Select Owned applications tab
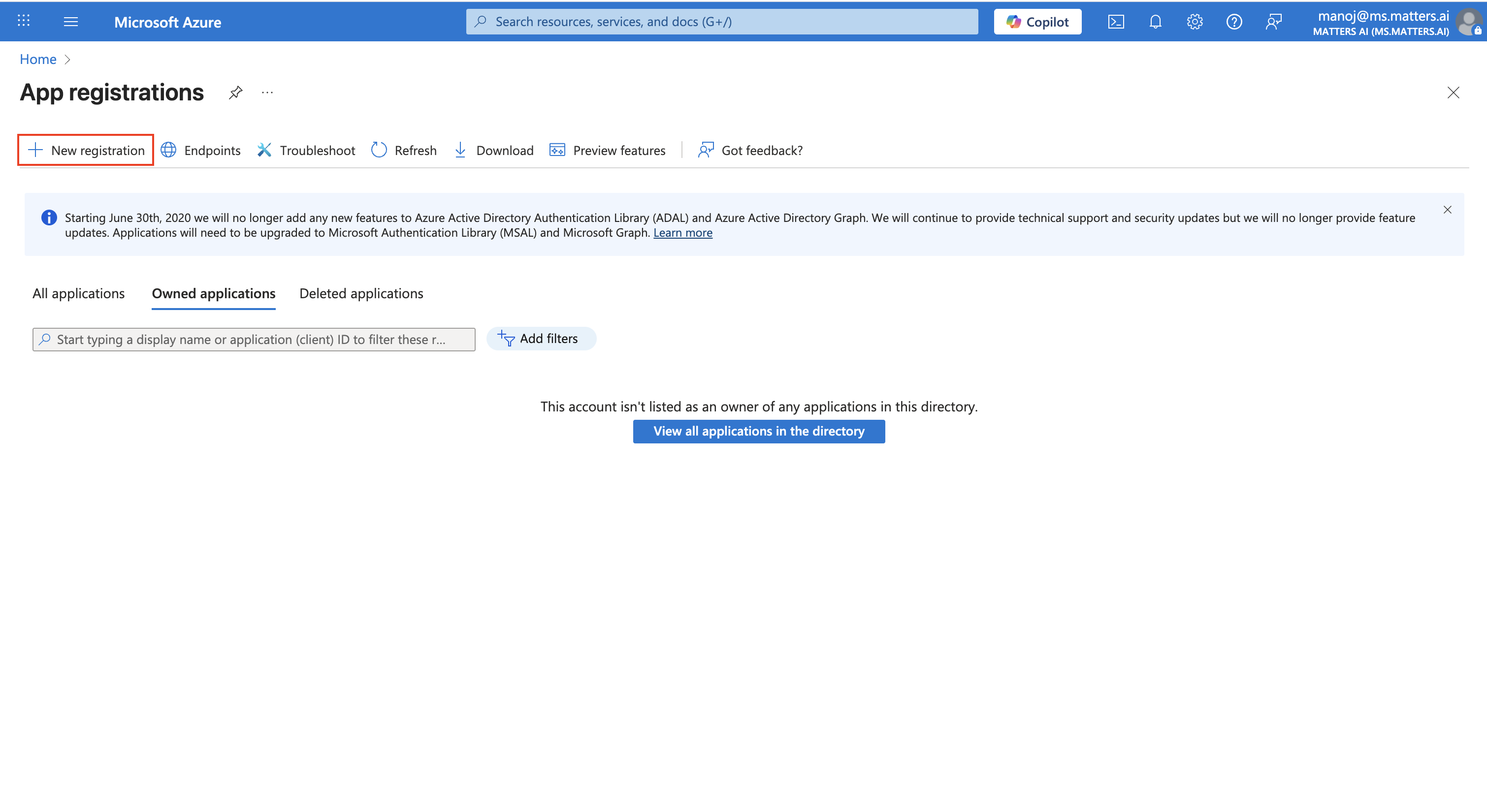Viewport: 1487px width, 812px height. [x=214, y=293]
